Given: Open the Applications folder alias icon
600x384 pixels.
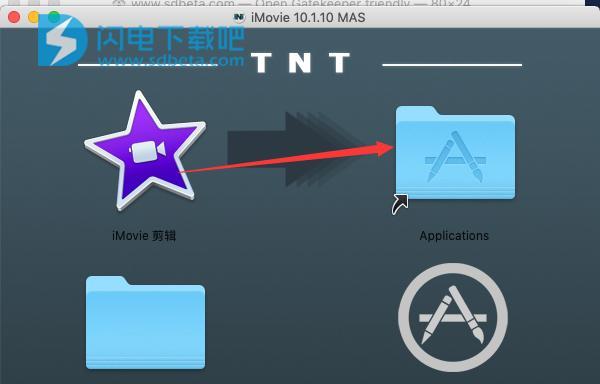Looking at the screenshot, I should click(455, 152).
